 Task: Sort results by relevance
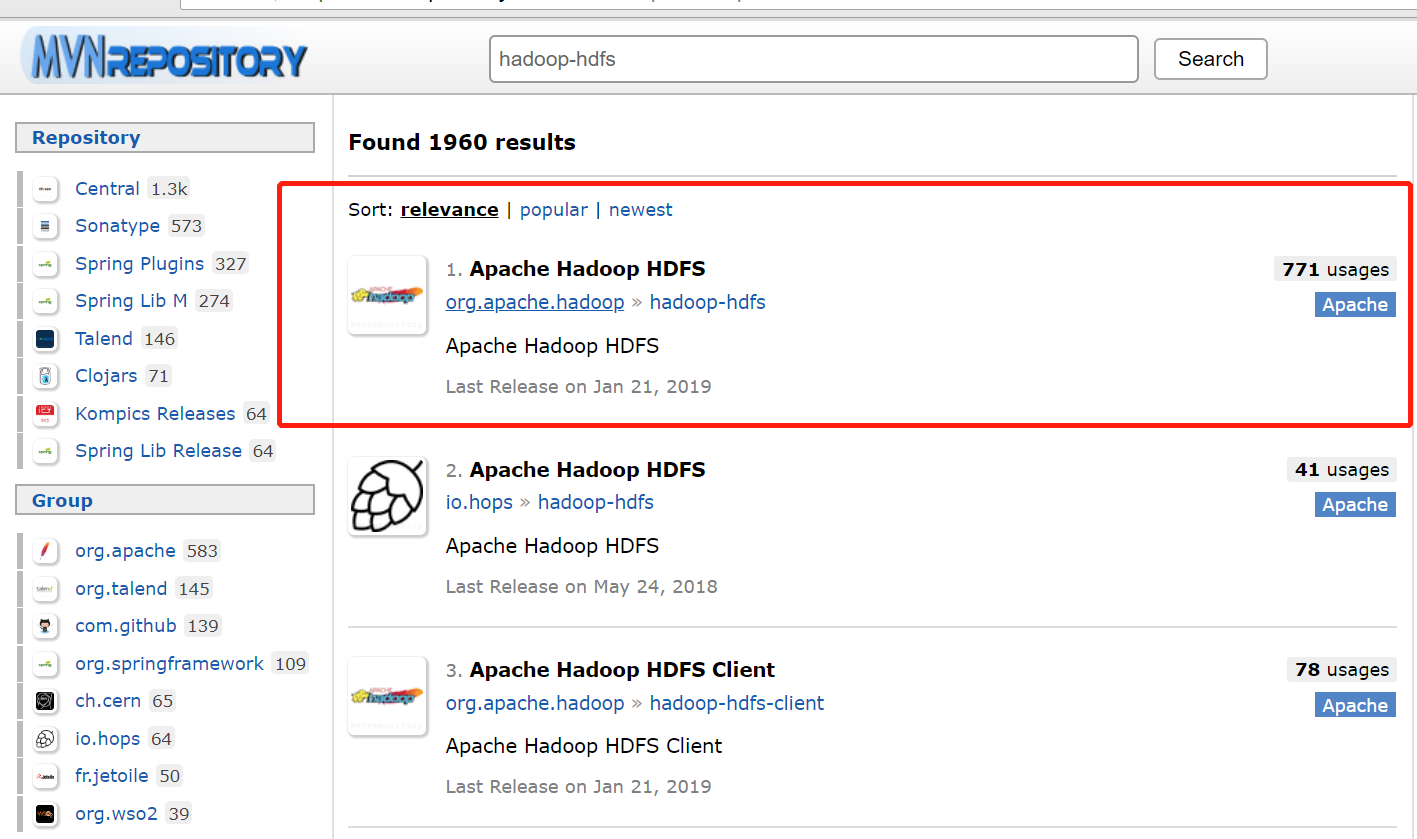point(449,209)
